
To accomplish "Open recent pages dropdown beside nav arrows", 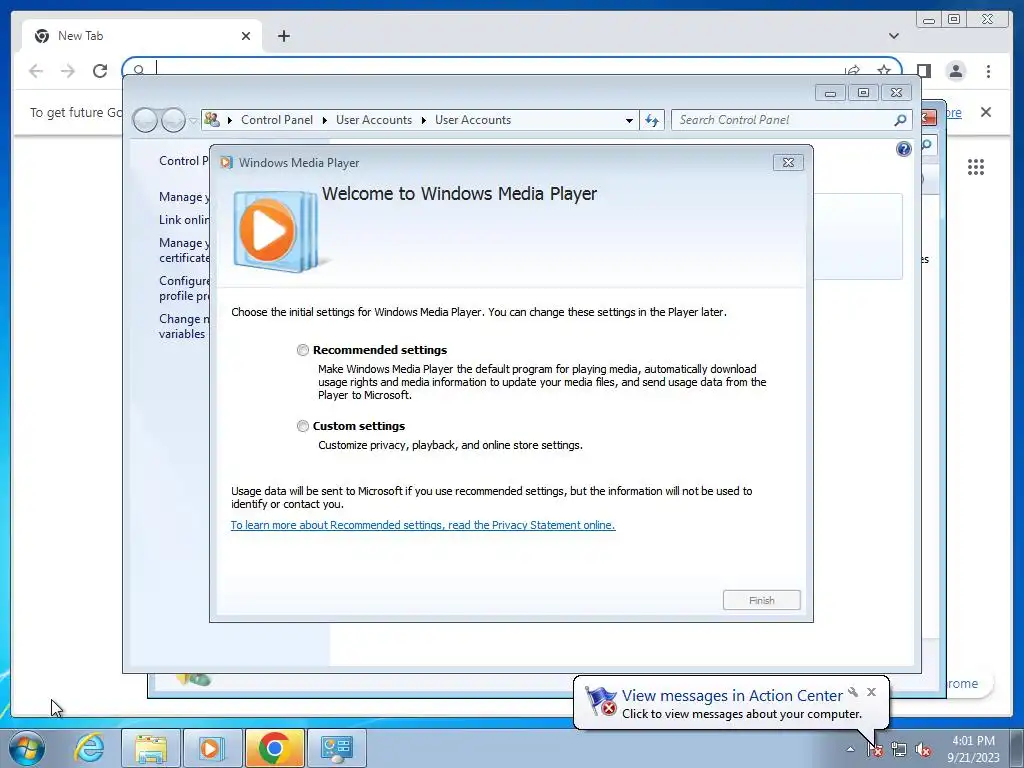I will point(193,120).
